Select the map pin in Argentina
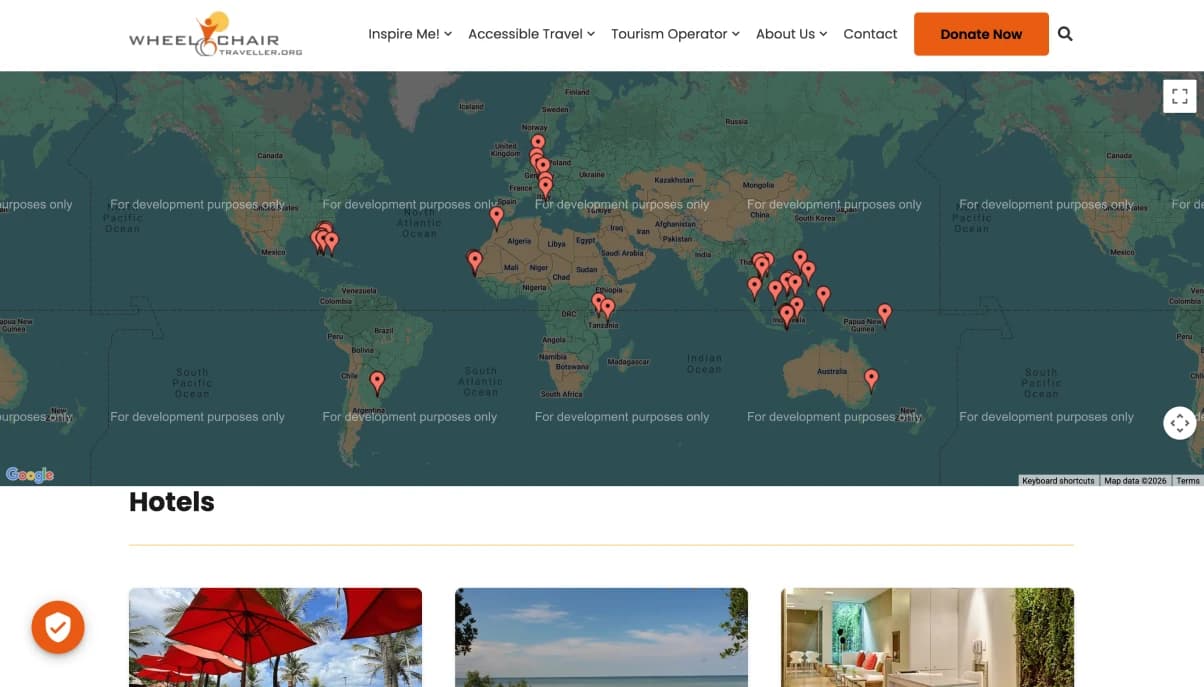This screenshot has height=687, width=1204. coord(377,381)
